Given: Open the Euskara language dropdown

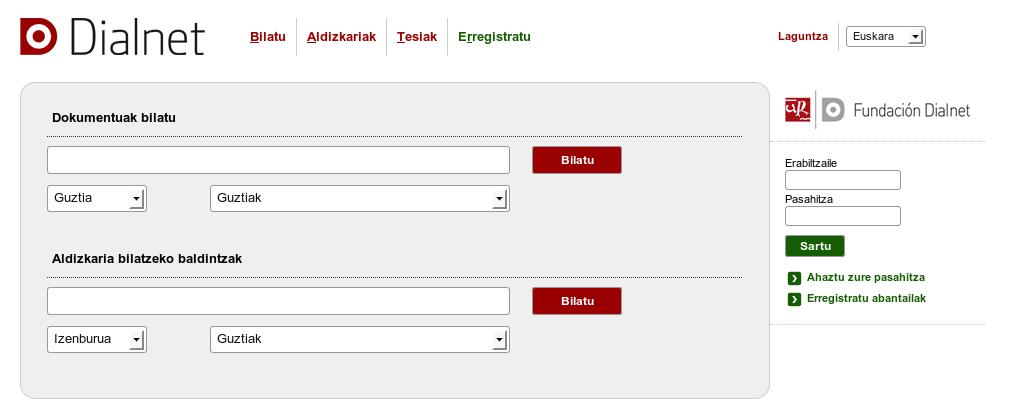Looking at the screenshot, I should pyautogui.click(x=885, y=37).
